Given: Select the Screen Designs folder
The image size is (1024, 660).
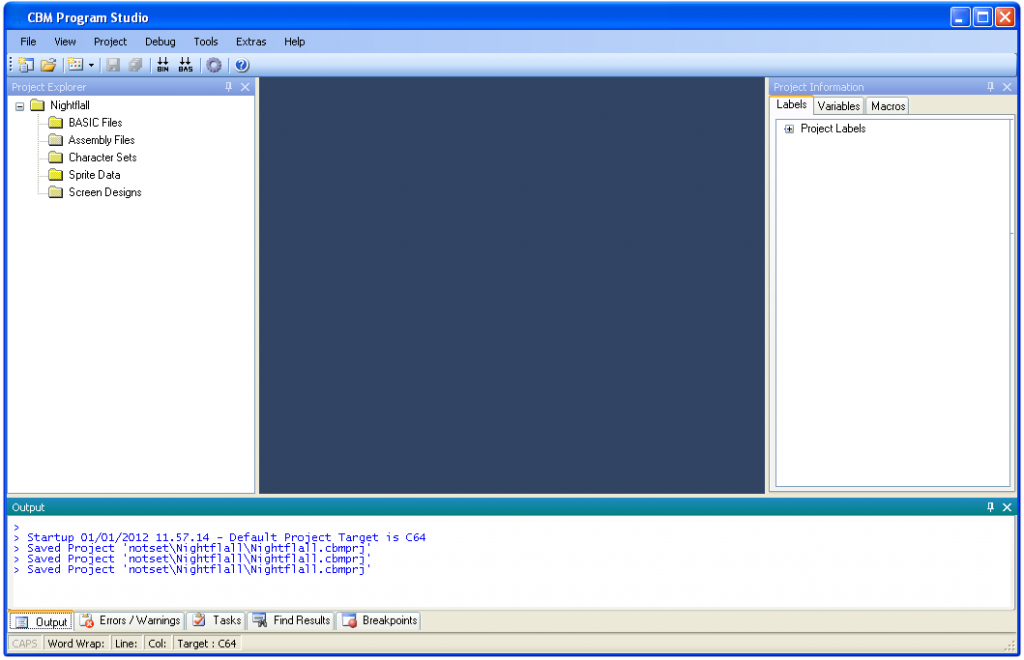Looking at the screenshot, I should tap(104, 193).
